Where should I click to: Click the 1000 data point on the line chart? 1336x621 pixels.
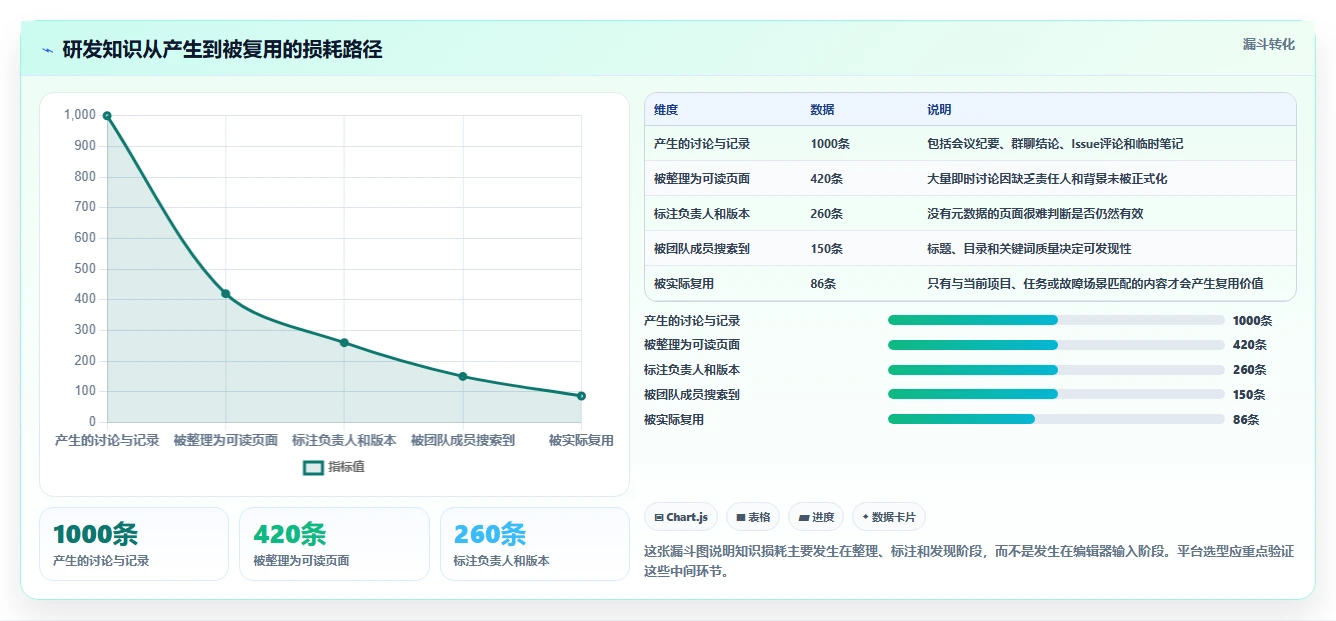[107, 116]
